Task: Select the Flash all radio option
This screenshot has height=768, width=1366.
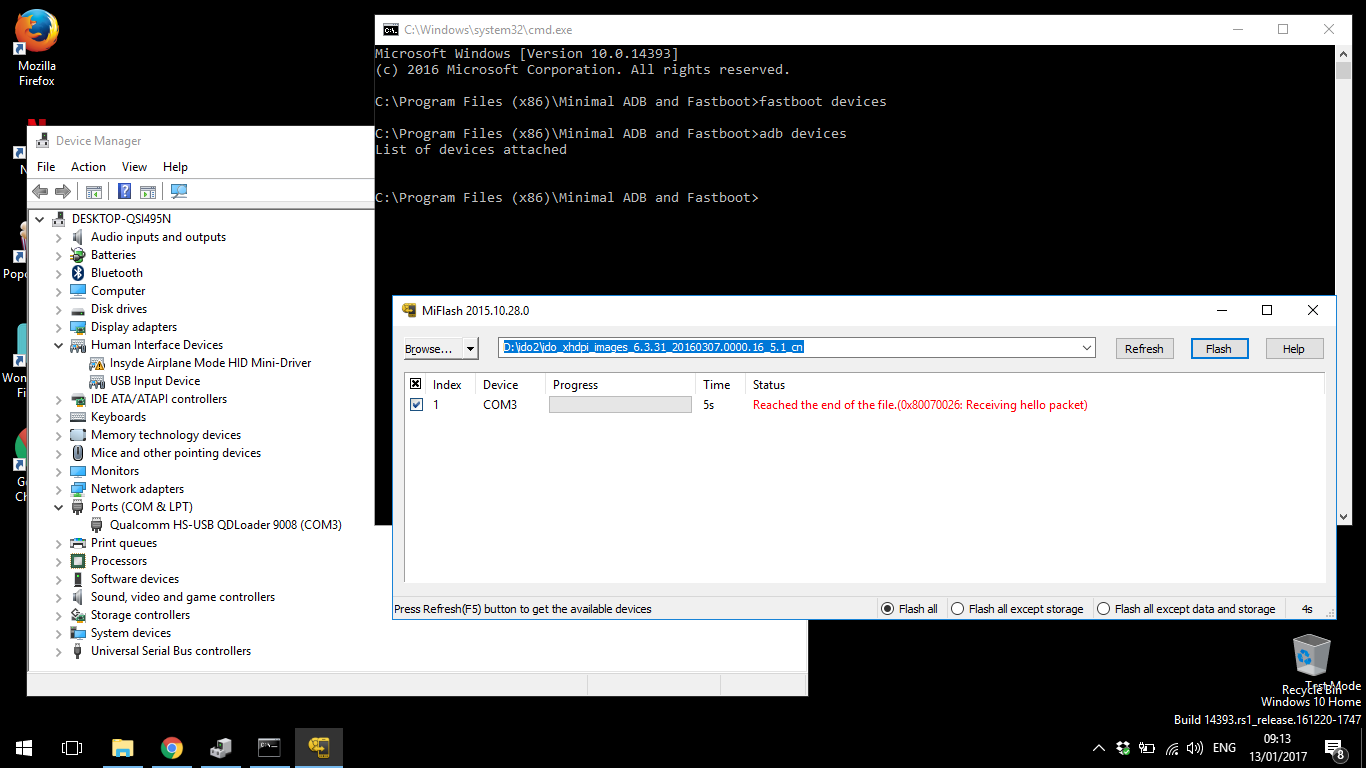Action: [x=887, y=609]
